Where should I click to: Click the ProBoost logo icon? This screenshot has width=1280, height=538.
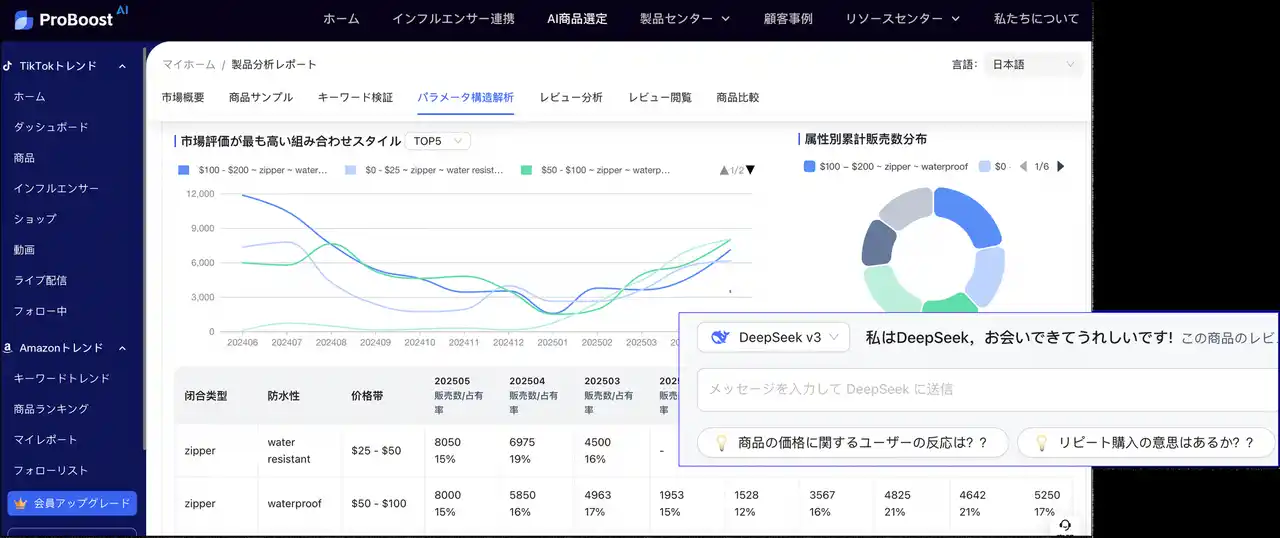point(22,19)
